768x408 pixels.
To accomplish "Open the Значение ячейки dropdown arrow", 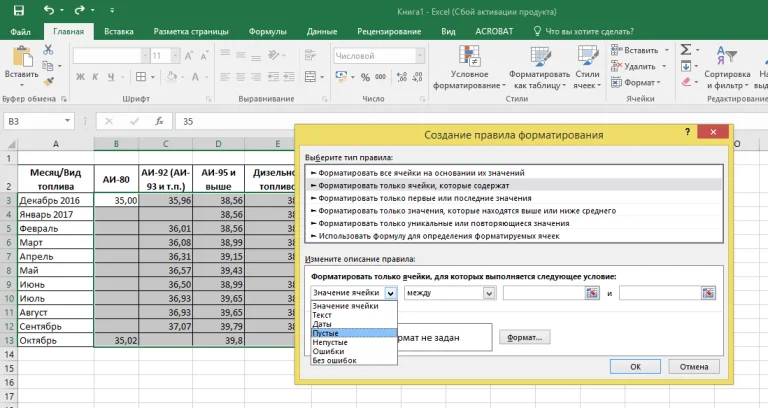I will 390,293.
